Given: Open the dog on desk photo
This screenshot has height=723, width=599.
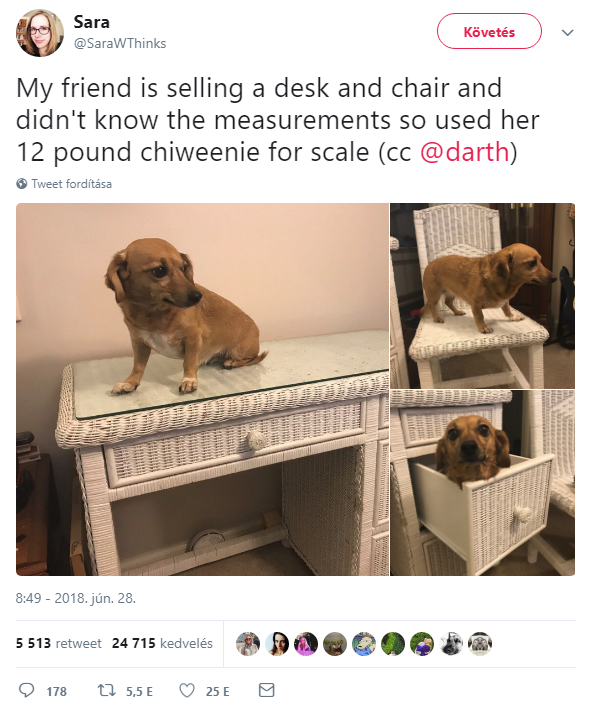Looking at the screenshot, I should [202, 389].
